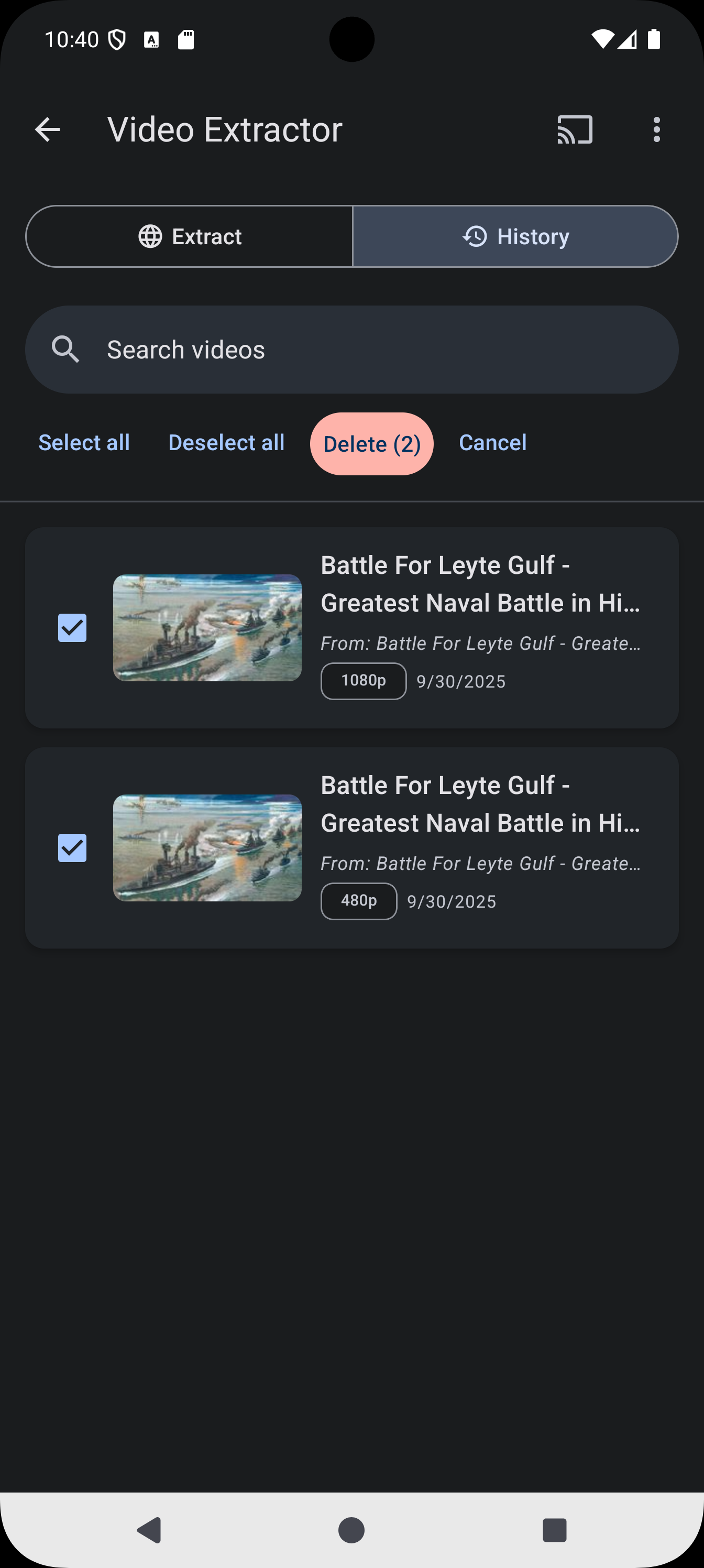Cancel the selection mode
The width and height of the screenshot is (704, 1568).
492,442
